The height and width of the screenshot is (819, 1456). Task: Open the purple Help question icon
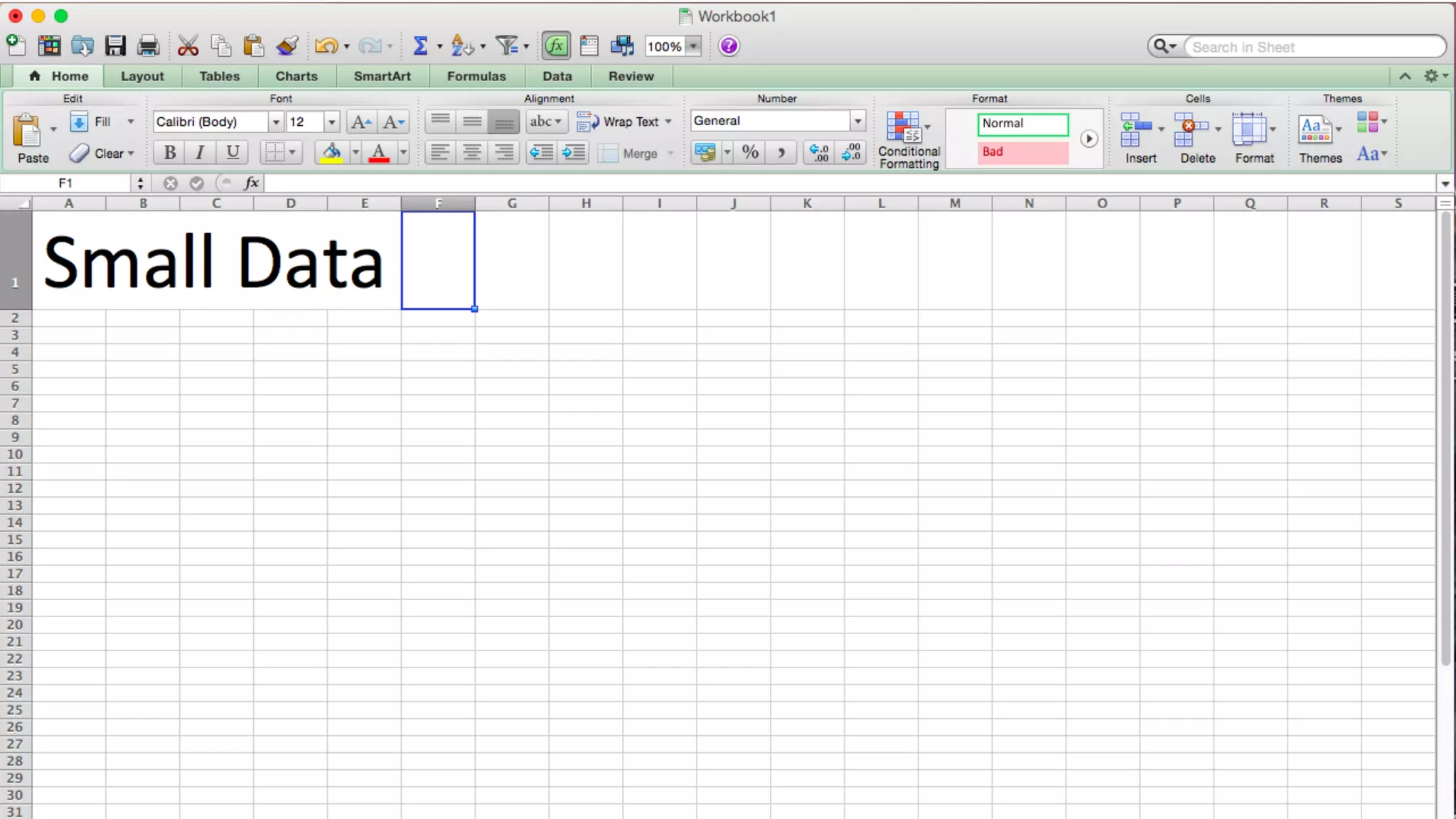pyautogui.click(x=729, y=46)
